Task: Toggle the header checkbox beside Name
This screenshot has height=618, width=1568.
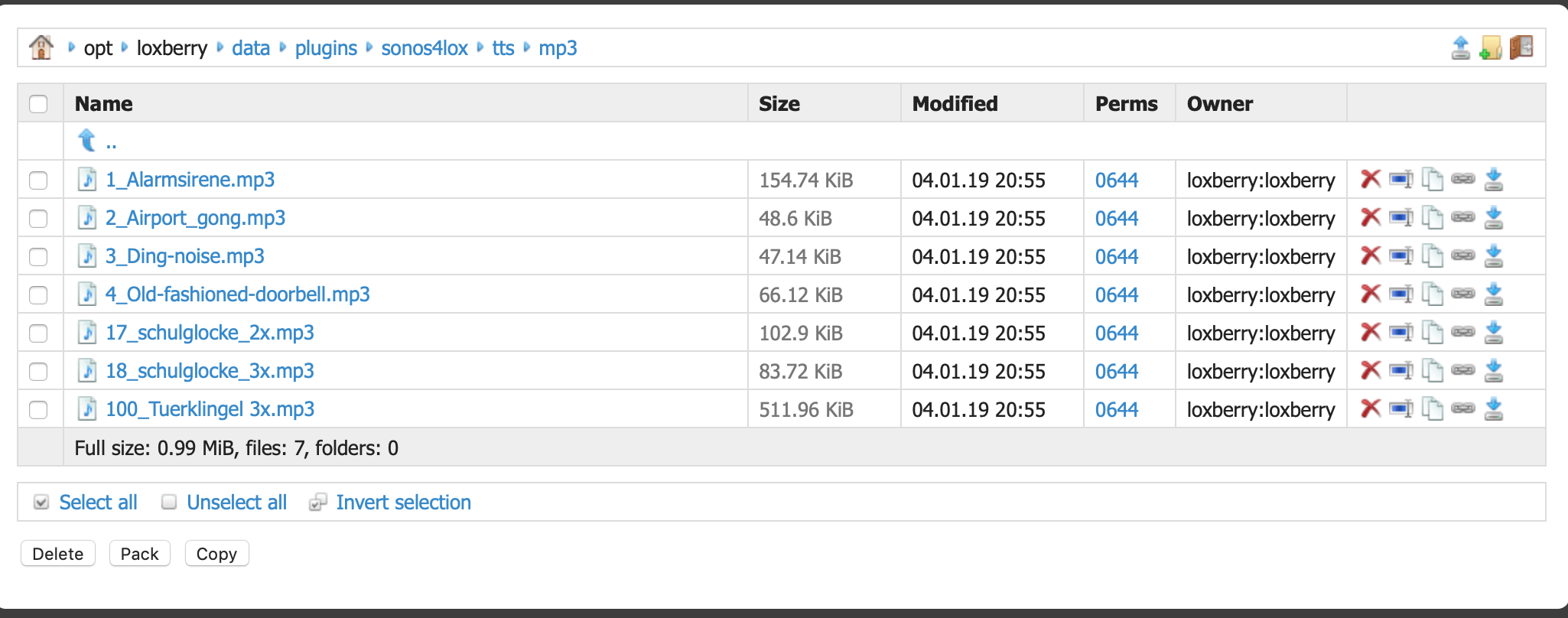Action: point(38,104)
